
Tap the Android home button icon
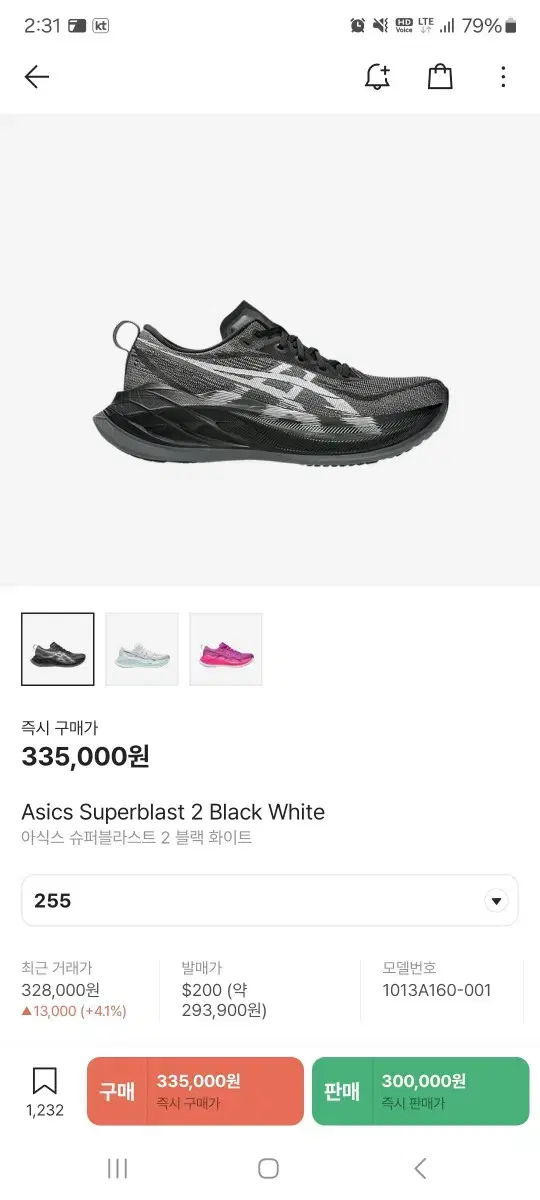(268, 1168)
